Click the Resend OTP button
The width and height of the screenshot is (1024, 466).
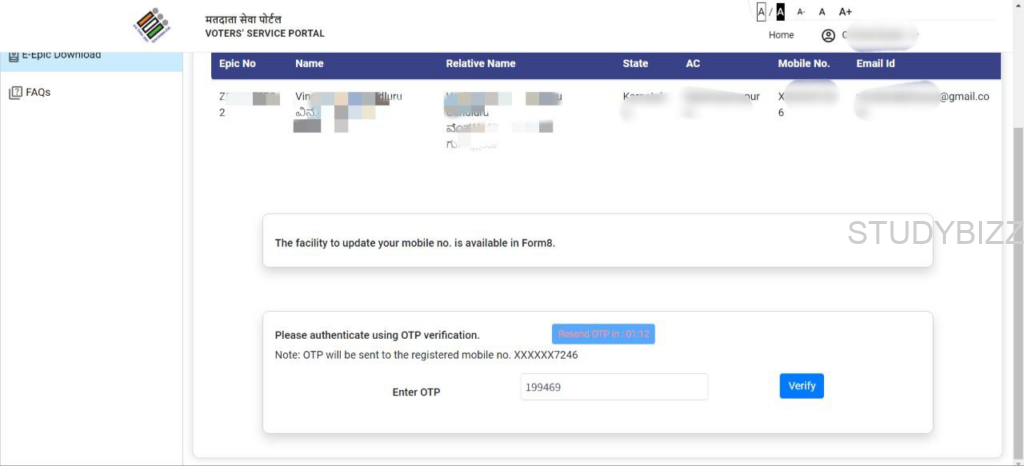603,334
